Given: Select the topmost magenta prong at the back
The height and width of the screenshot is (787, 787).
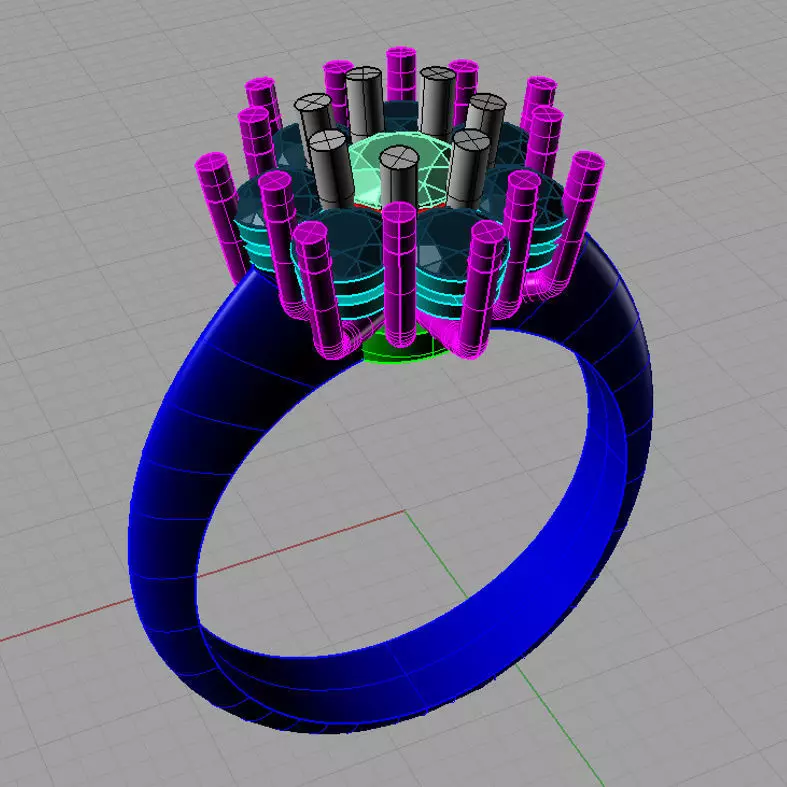Looking at the screenshot, I should (401, 73).
